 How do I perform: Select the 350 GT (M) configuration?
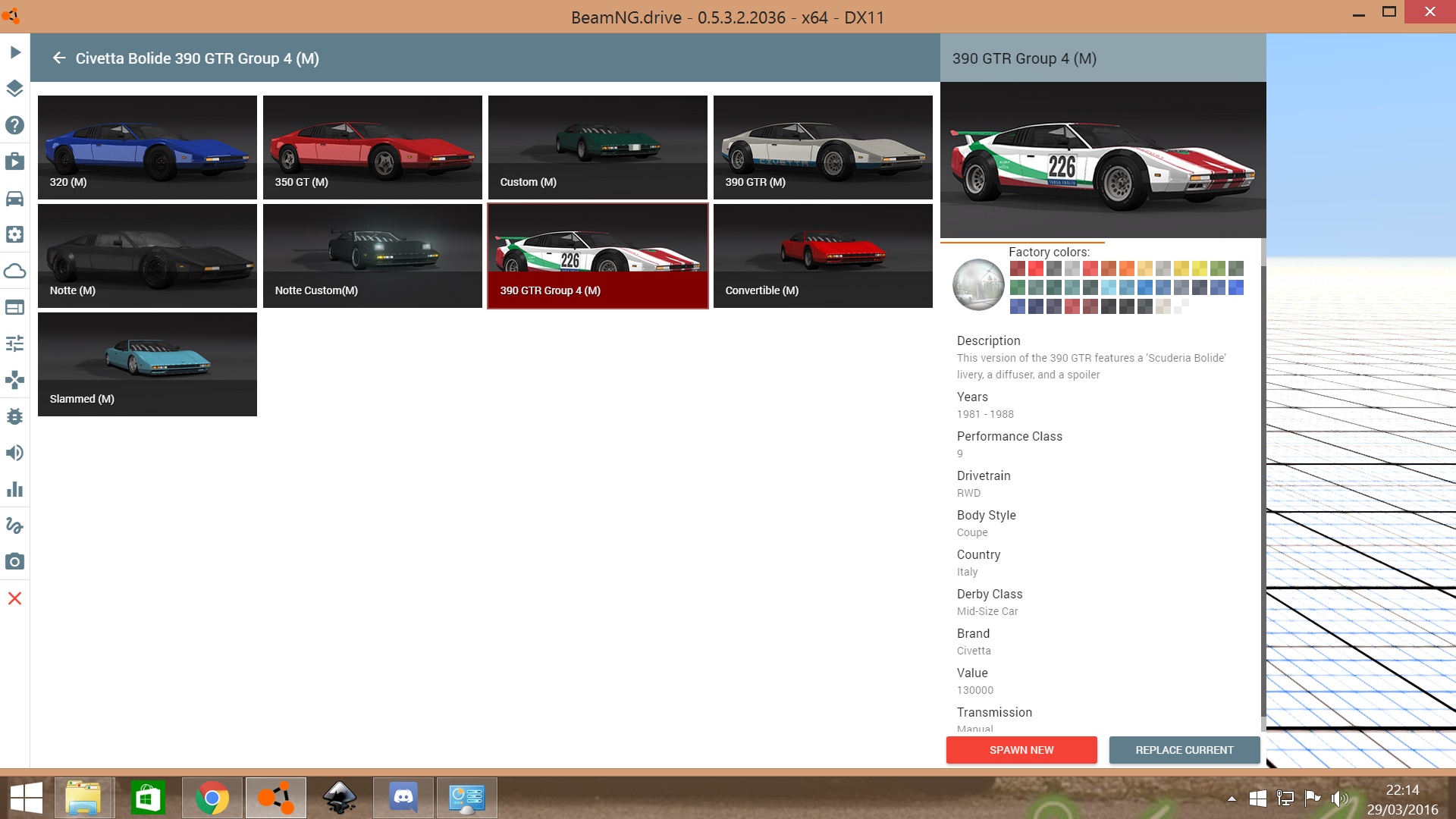pos(372,147)
